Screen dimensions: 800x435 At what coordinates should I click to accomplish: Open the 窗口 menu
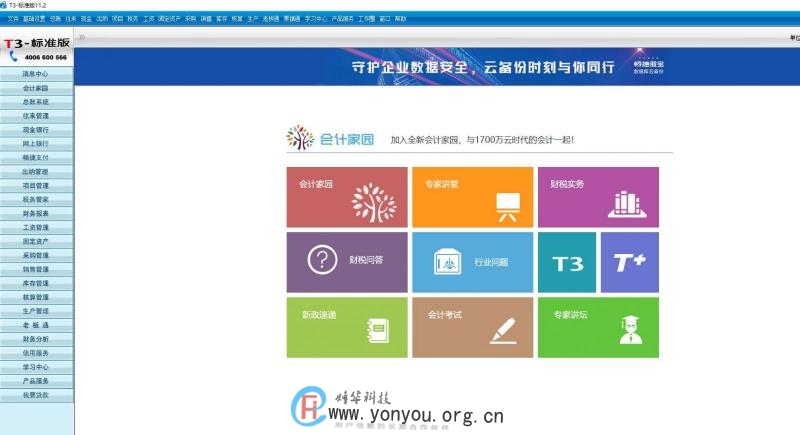[x=385, y=19]
